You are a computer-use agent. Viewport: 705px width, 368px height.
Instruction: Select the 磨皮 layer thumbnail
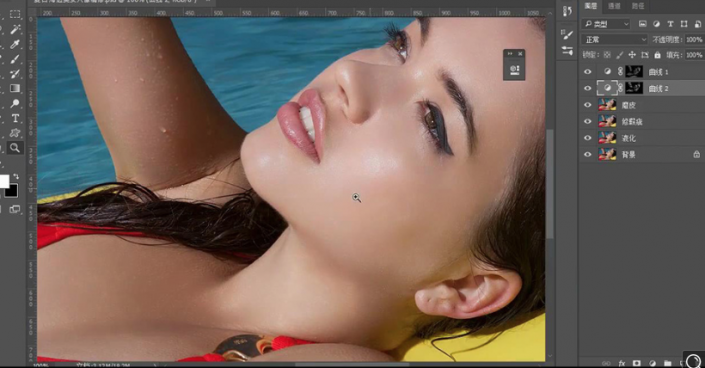coord(607,105)
